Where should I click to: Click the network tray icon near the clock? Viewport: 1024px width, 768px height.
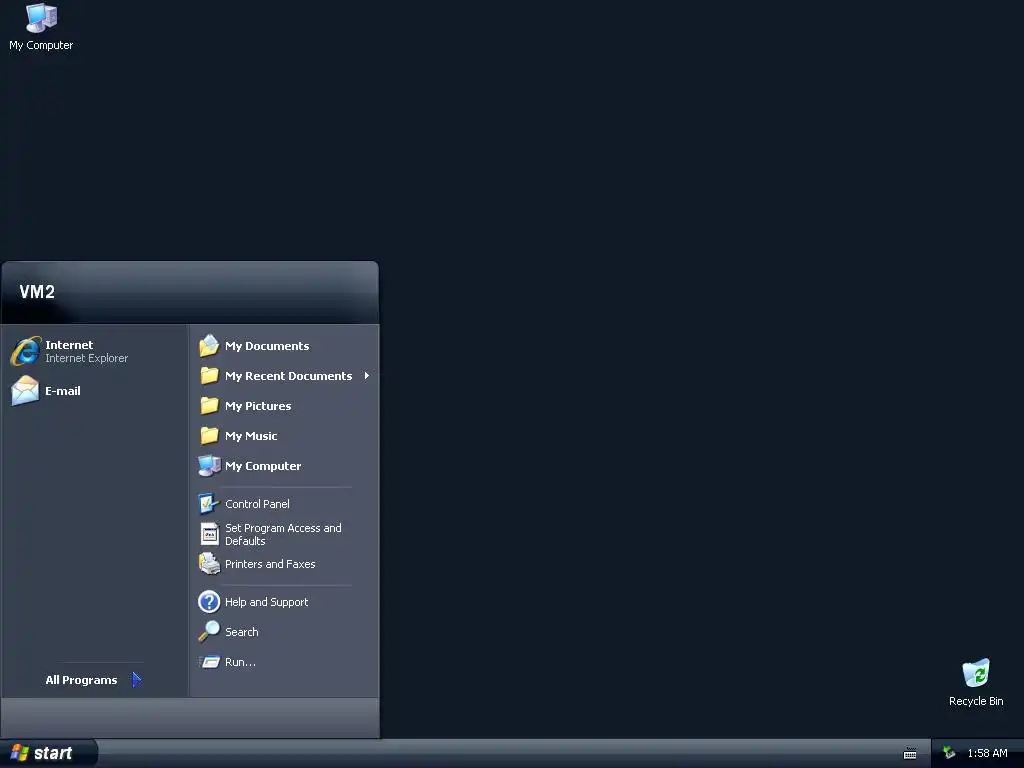pyautogui.click(x=949, y=753)
